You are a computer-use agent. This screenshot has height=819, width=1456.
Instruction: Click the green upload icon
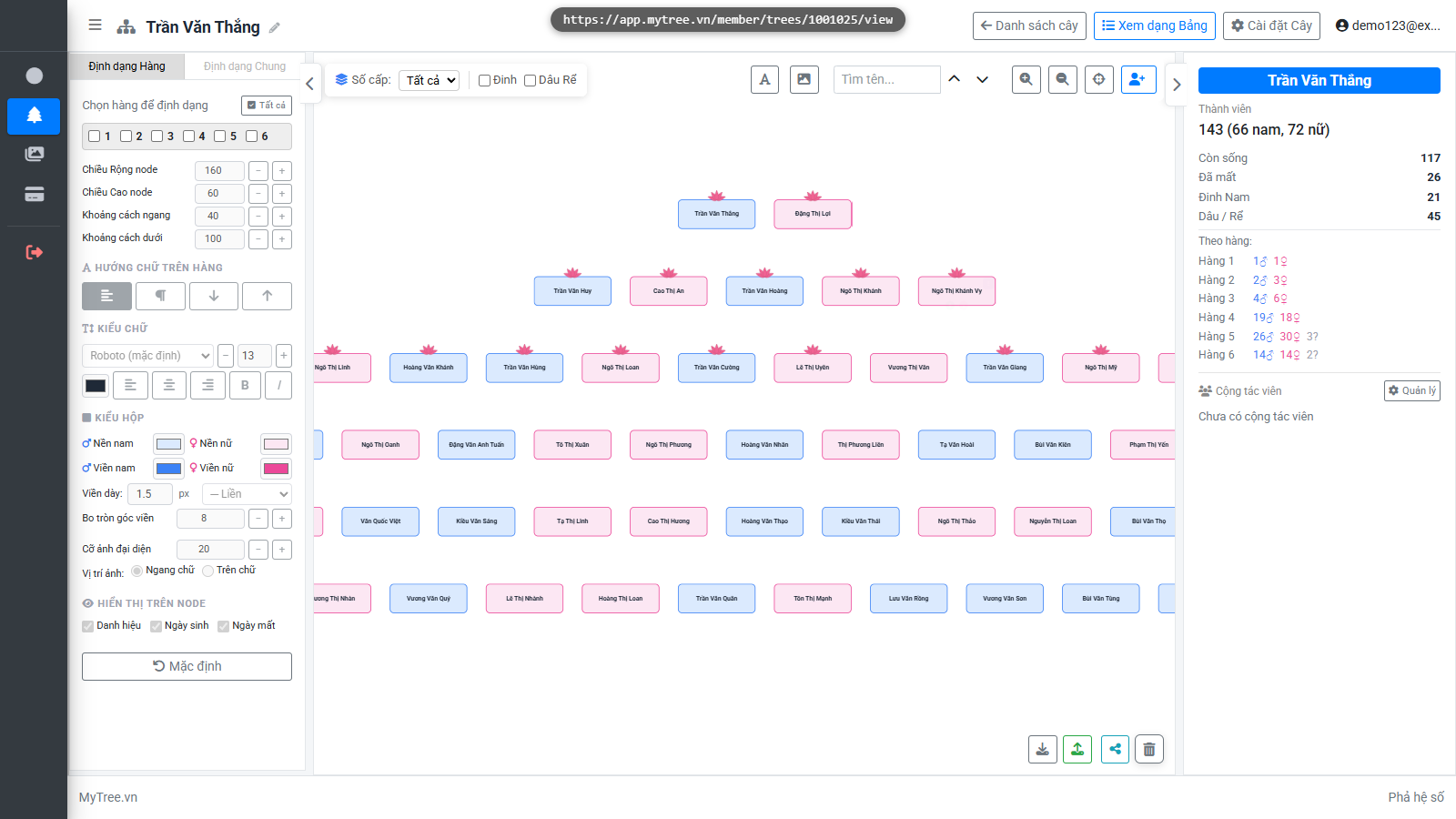coord(1077,749)
